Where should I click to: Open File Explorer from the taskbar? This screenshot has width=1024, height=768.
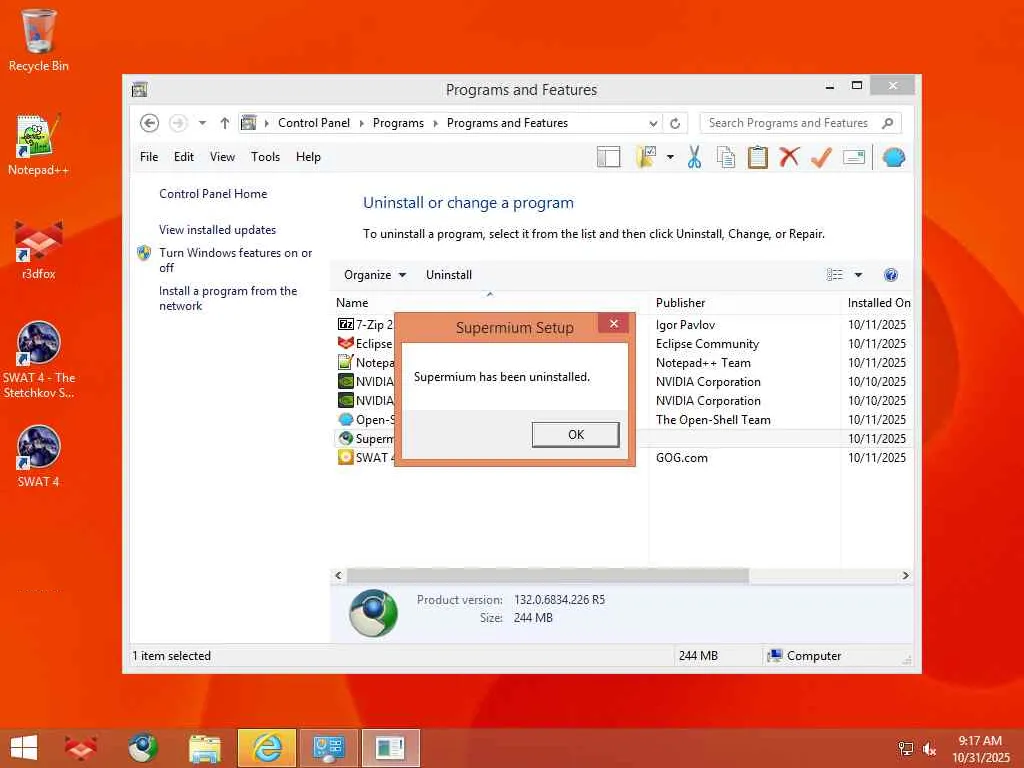(204, 748)
